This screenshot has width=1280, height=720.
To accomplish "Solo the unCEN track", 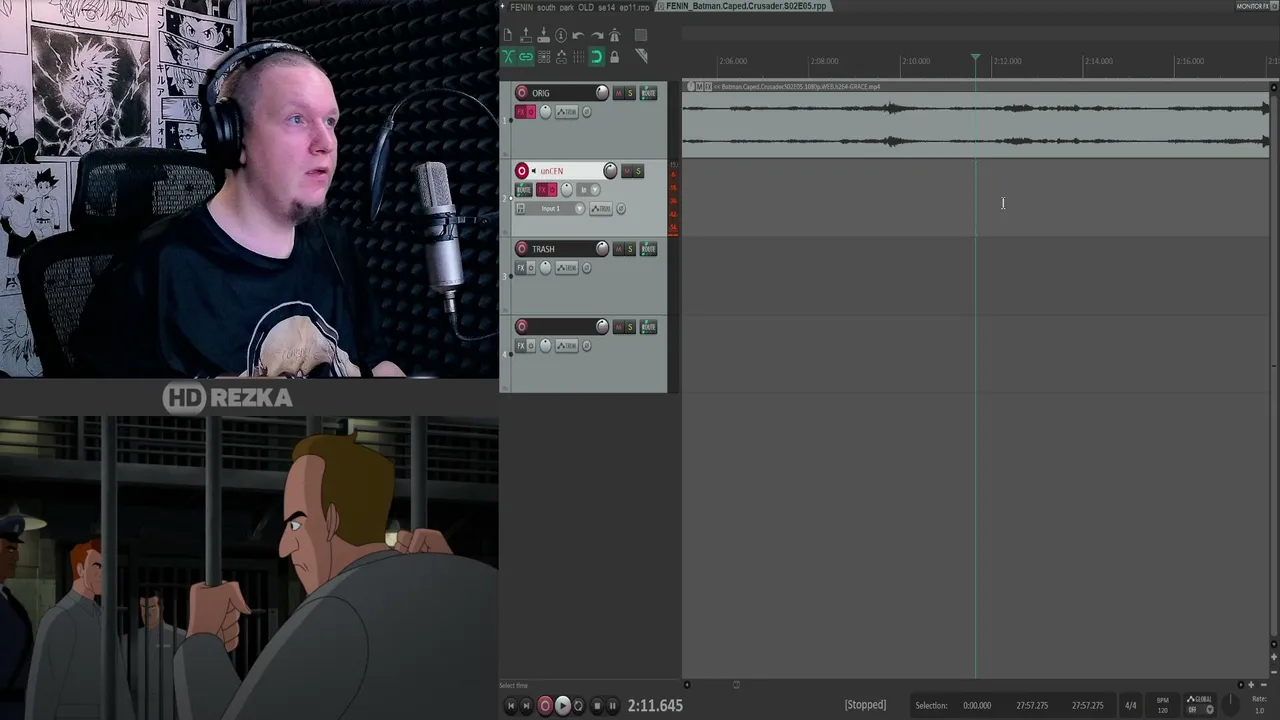I will click(638, 171).
